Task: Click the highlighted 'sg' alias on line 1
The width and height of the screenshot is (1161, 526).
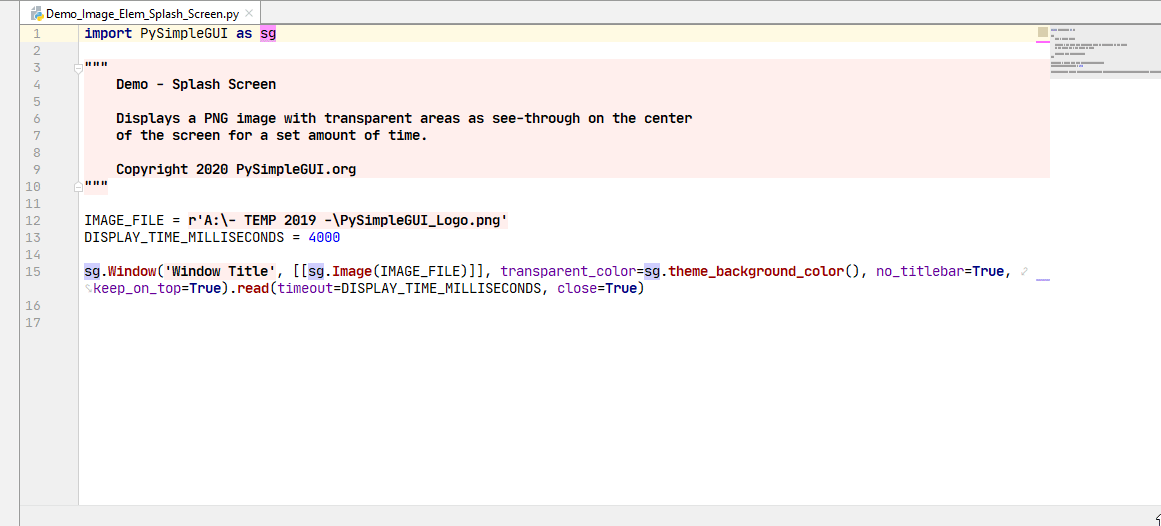Action: coord(268,33)
